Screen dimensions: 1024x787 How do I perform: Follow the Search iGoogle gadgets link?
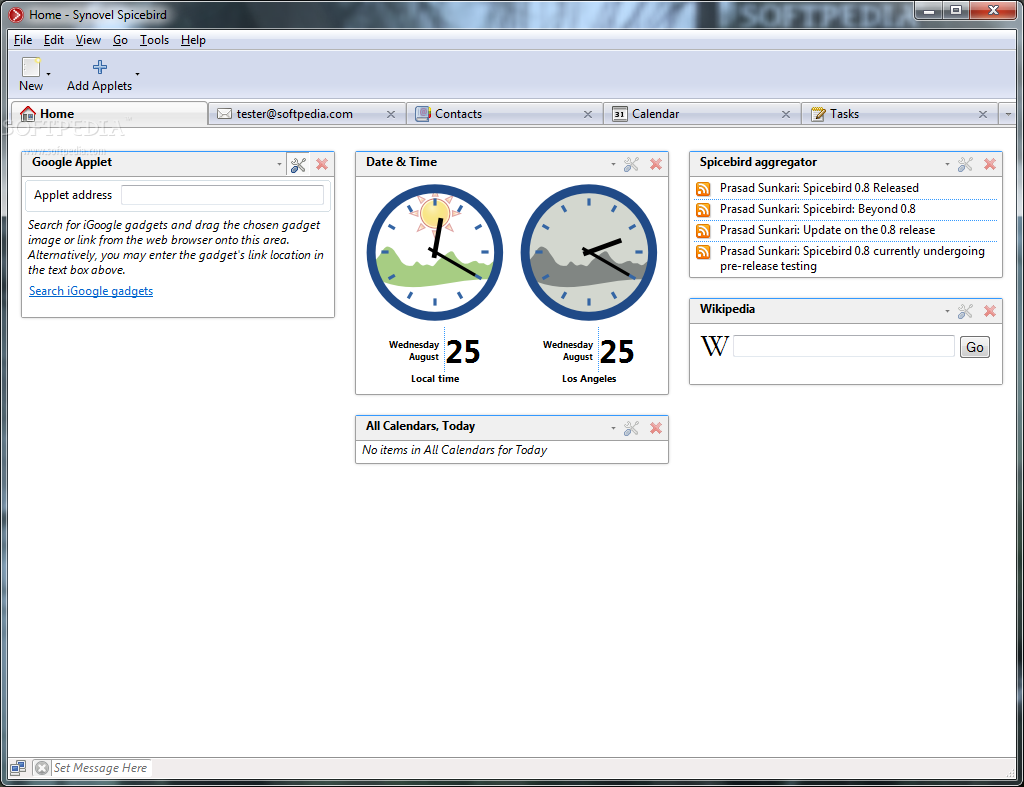coord(91,291)
